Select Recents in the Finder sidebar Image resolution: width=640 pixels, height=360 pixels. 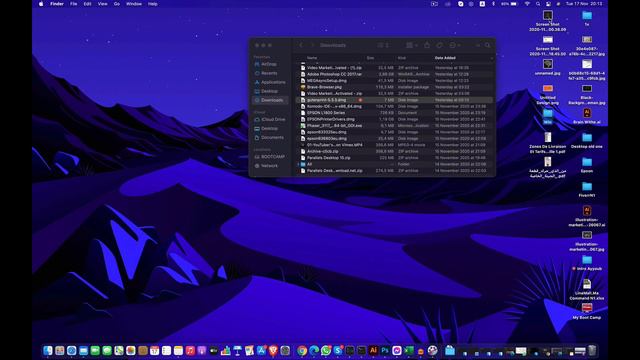coord(269,73)
